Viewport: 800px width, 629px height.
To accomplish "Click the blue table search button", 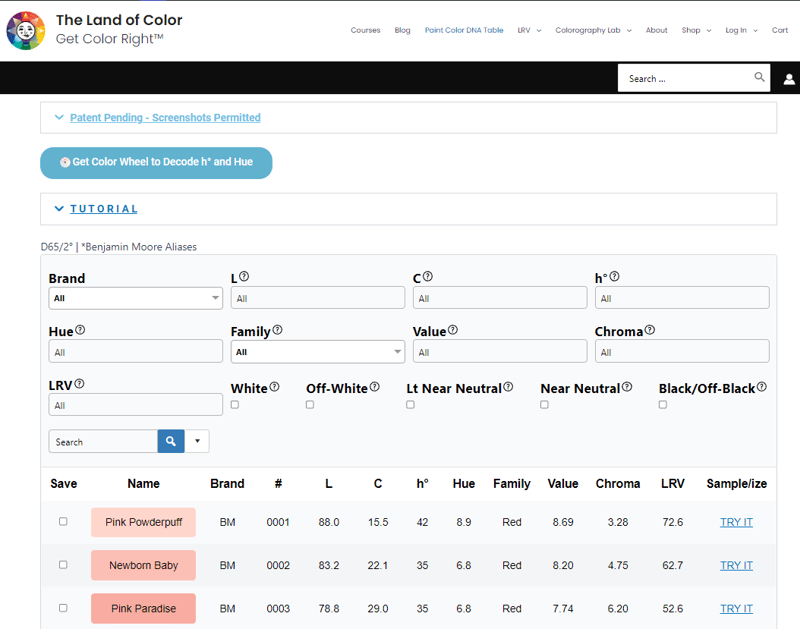I will (x=171, y=441).
